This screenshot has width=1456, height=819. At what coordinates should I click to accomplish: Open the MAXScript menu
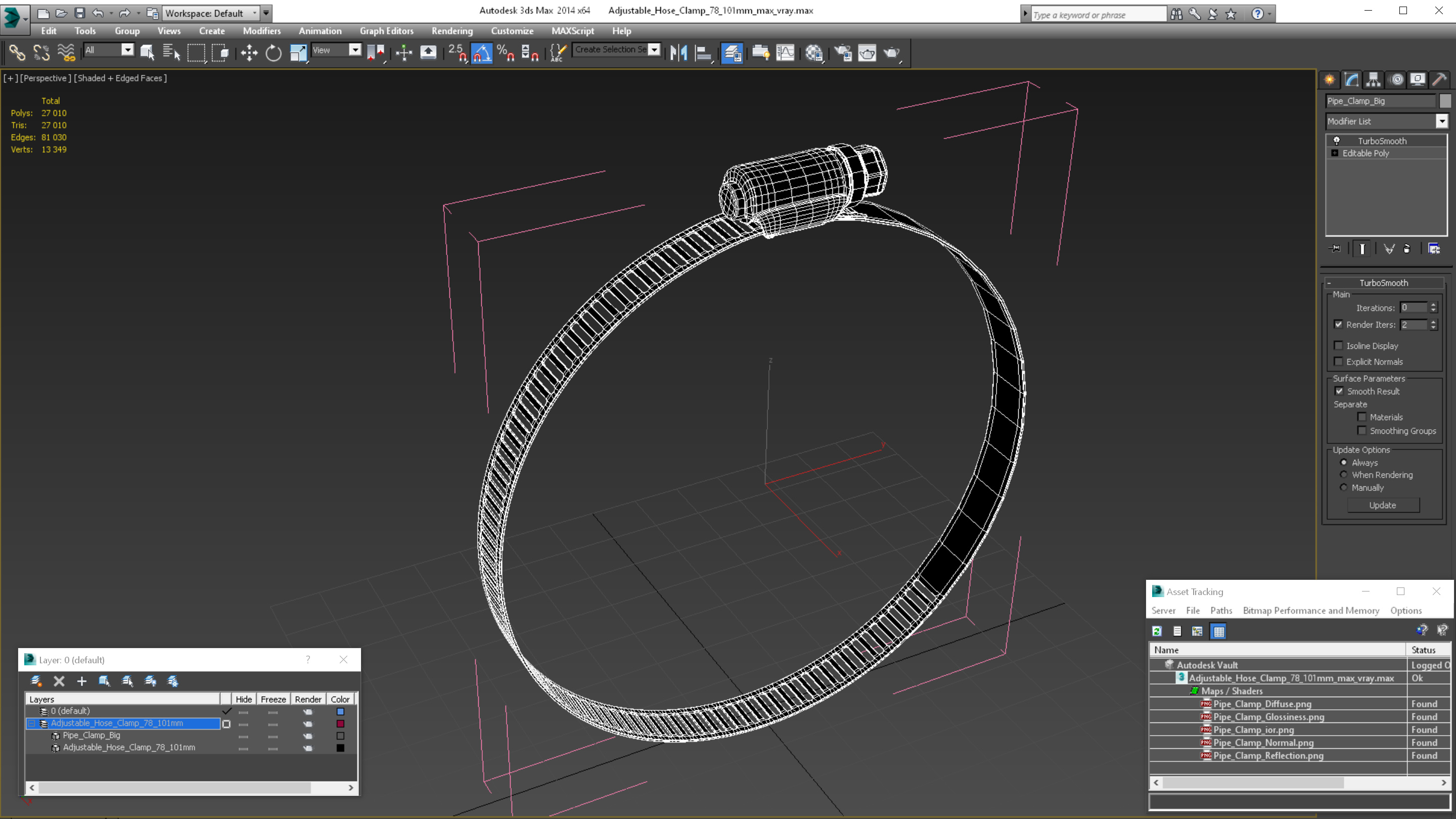point(573,31)
